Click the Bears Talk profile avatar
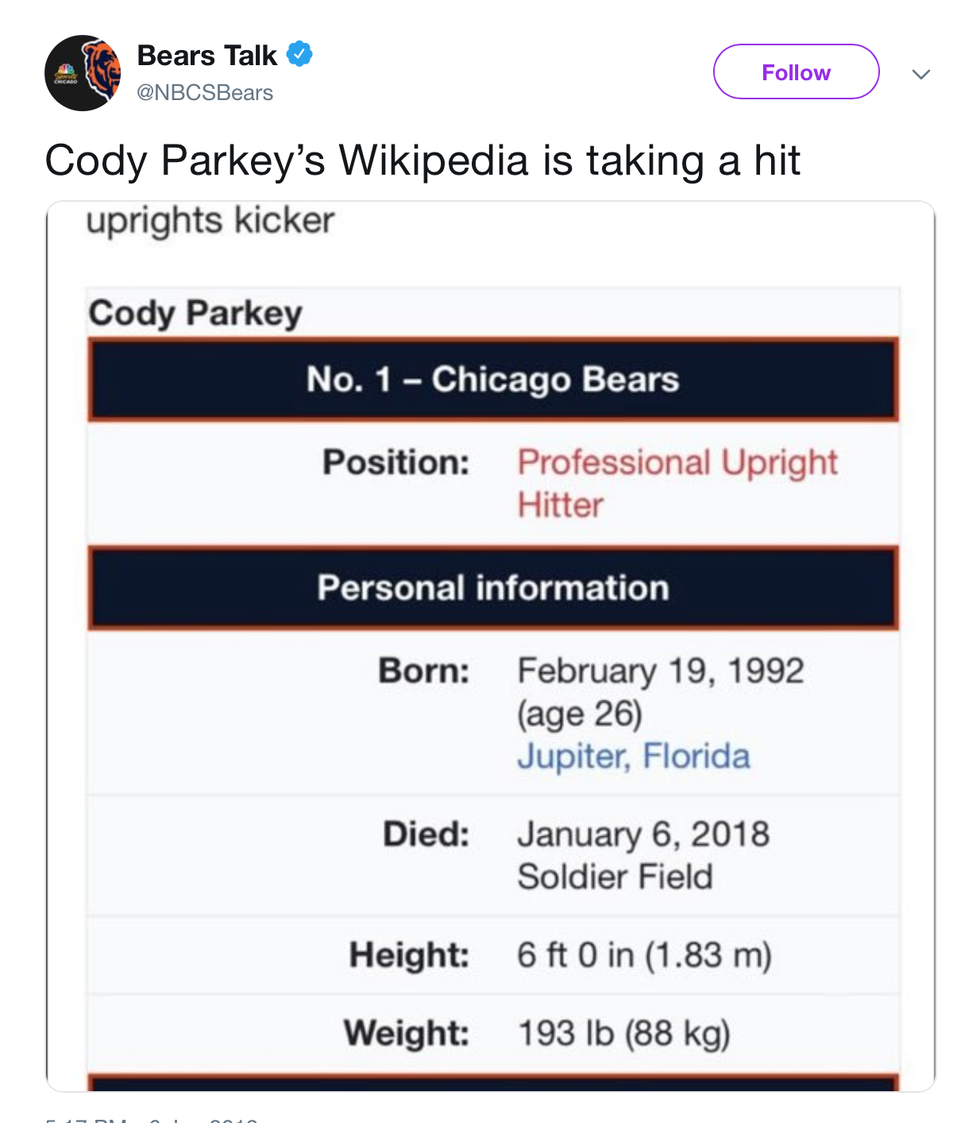980x1123 pixels. pos(83,72)
